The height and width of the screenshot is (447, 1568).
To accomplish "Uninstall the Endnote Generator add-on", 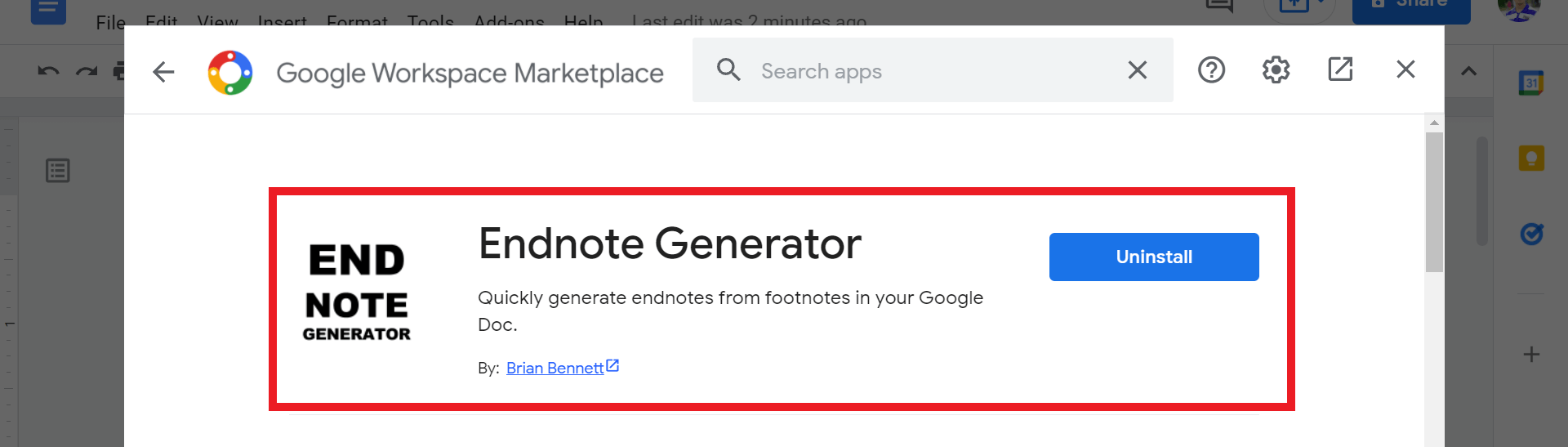I will pos(1154,257).
